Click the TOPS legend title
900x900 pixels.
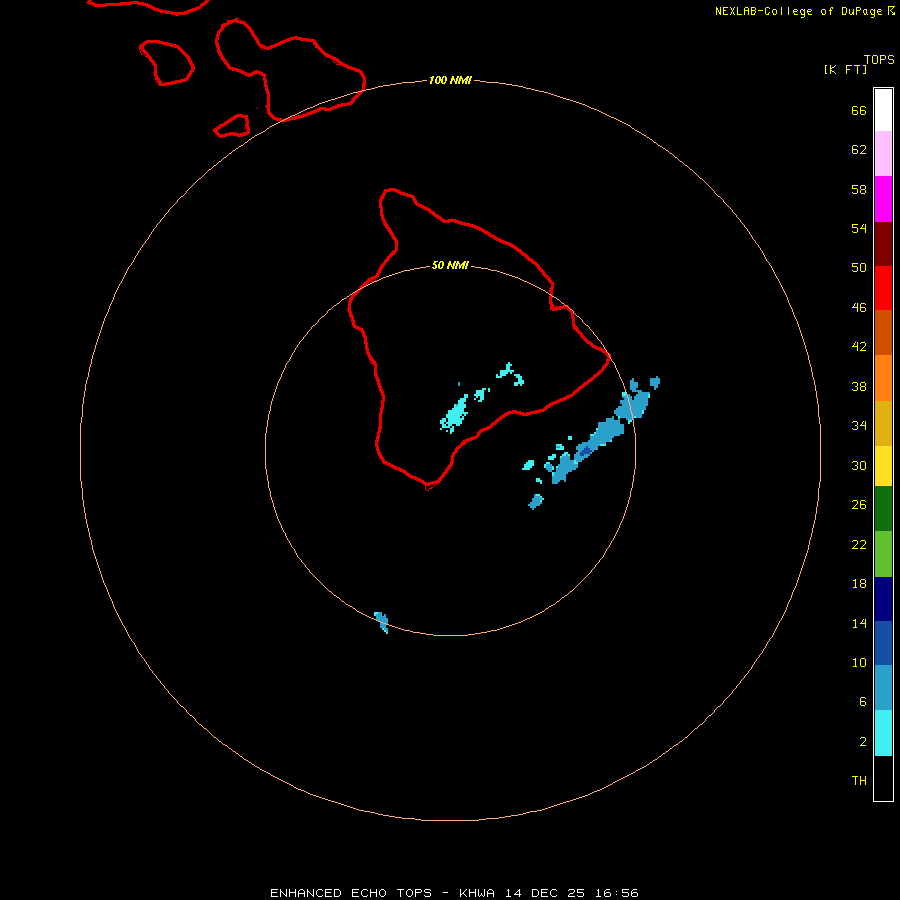[x=879, y=60]
